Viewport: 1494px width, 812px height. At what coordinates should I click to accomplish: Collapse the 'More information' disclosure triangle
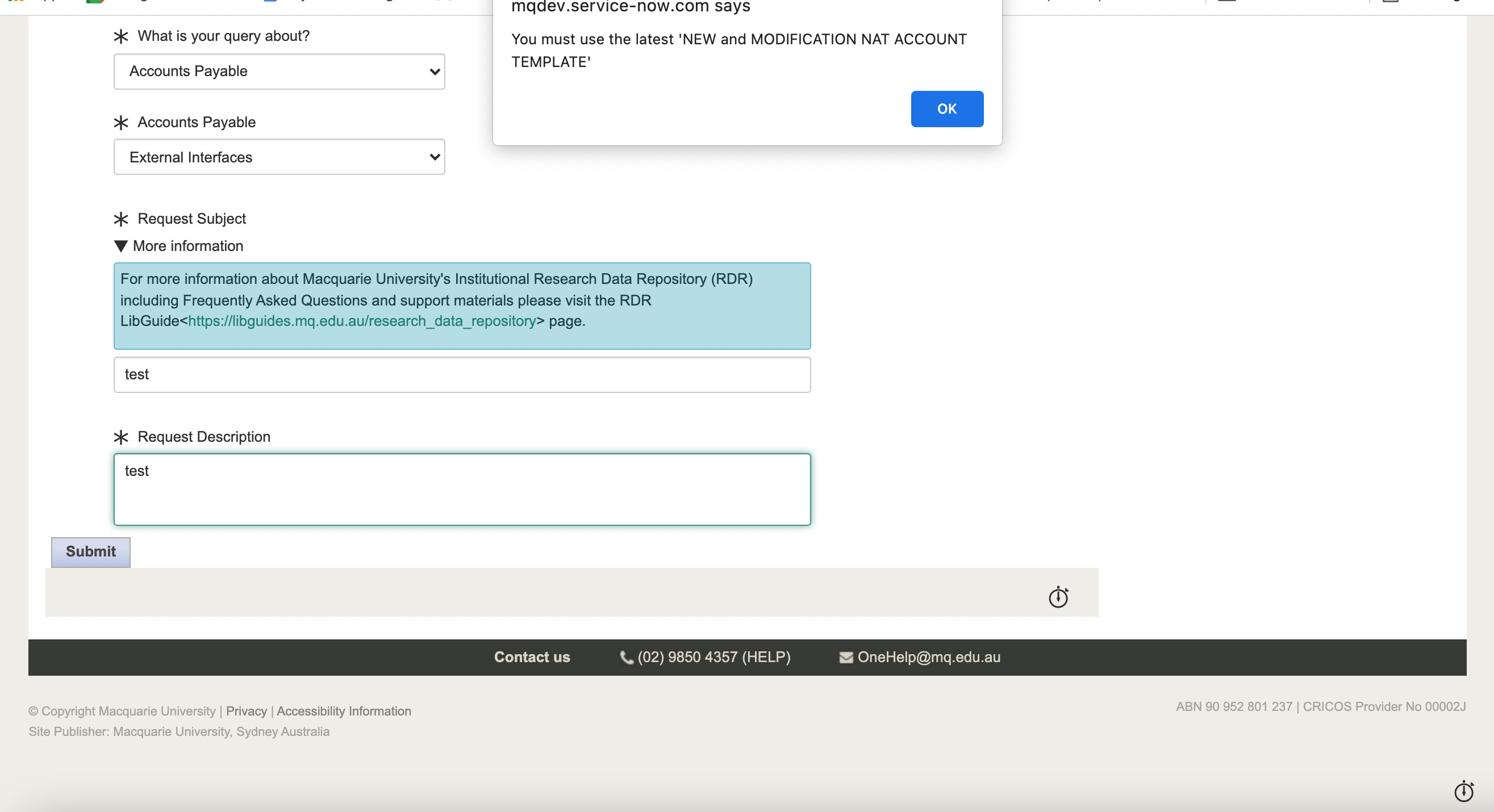(120, 246)
